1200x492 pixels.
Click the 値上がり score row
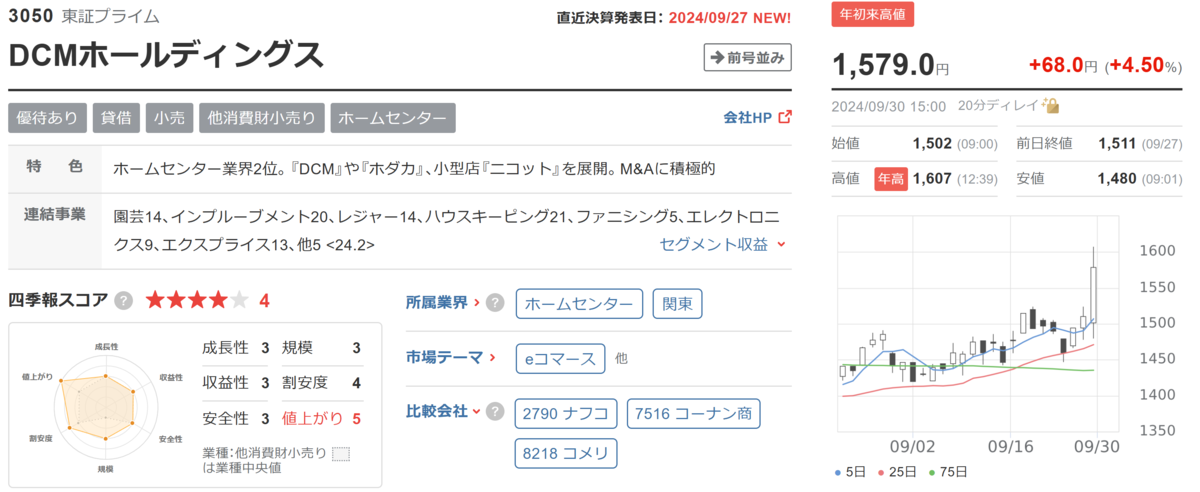[322, 418]
